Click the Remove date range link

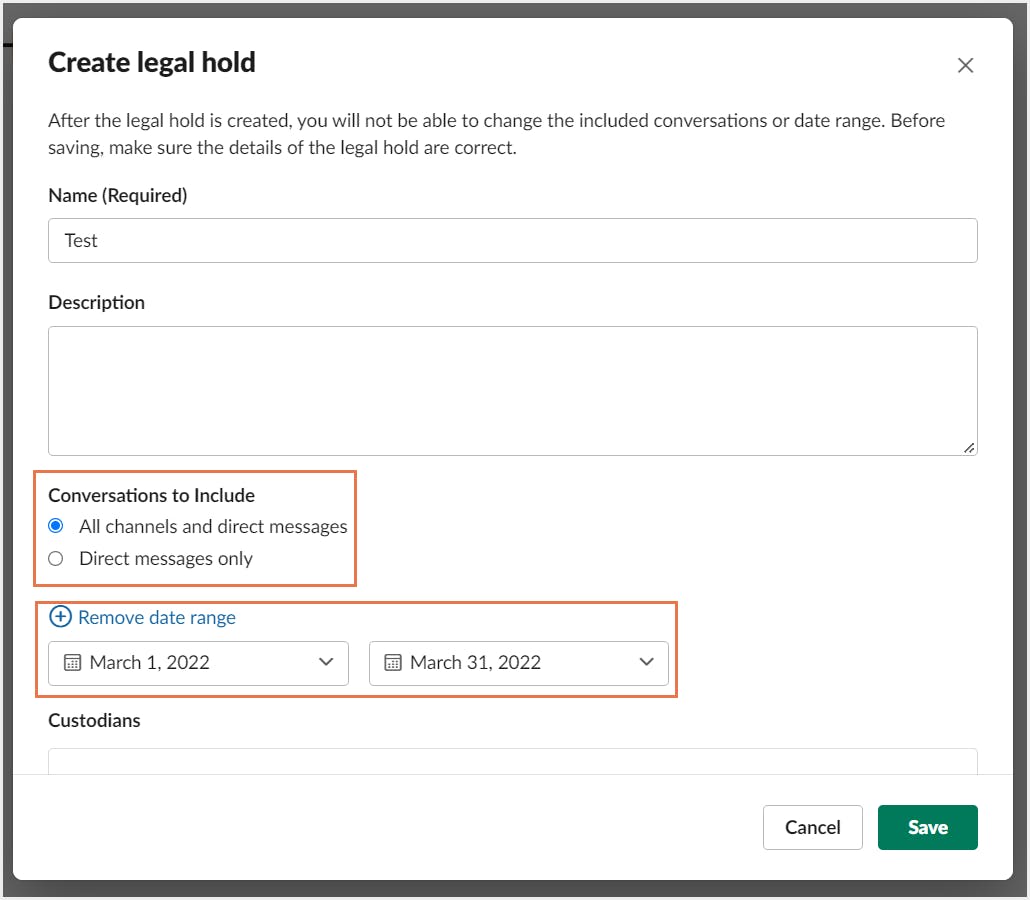point(157,617)
